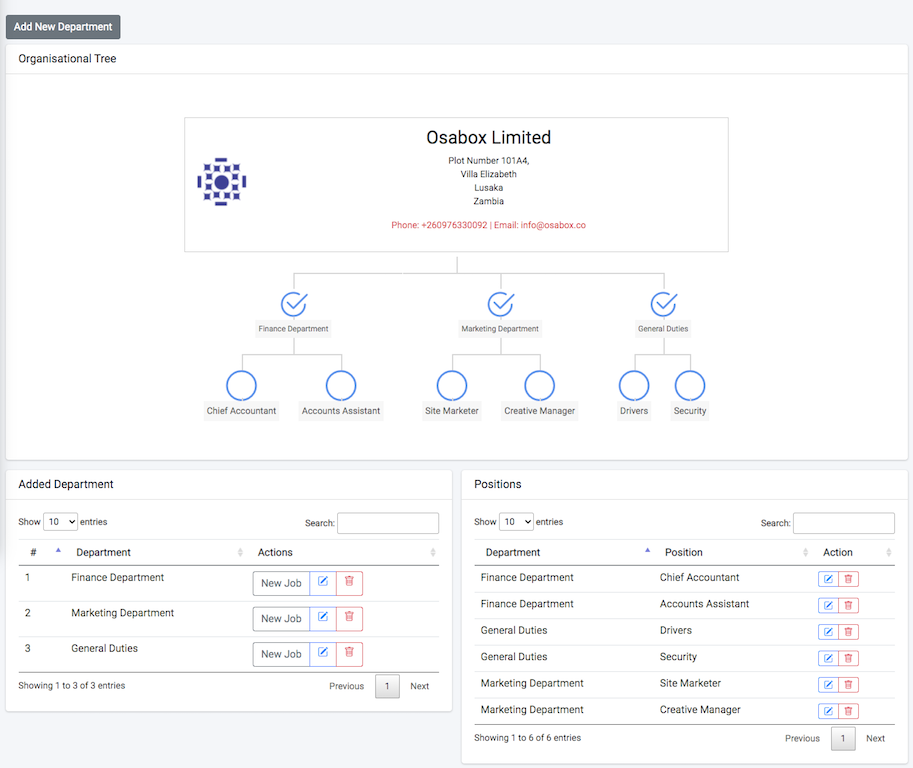Click Add New Department button
Viewport: 913px width, 768px height.
point(63,27)
